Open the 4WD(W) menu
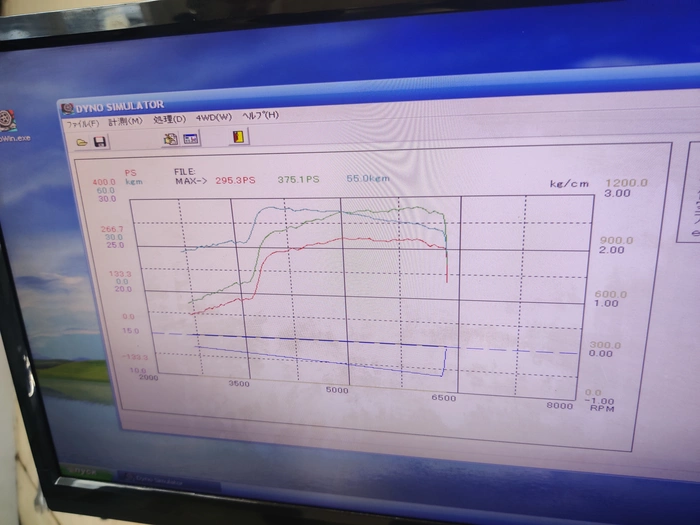 point(213,117)
